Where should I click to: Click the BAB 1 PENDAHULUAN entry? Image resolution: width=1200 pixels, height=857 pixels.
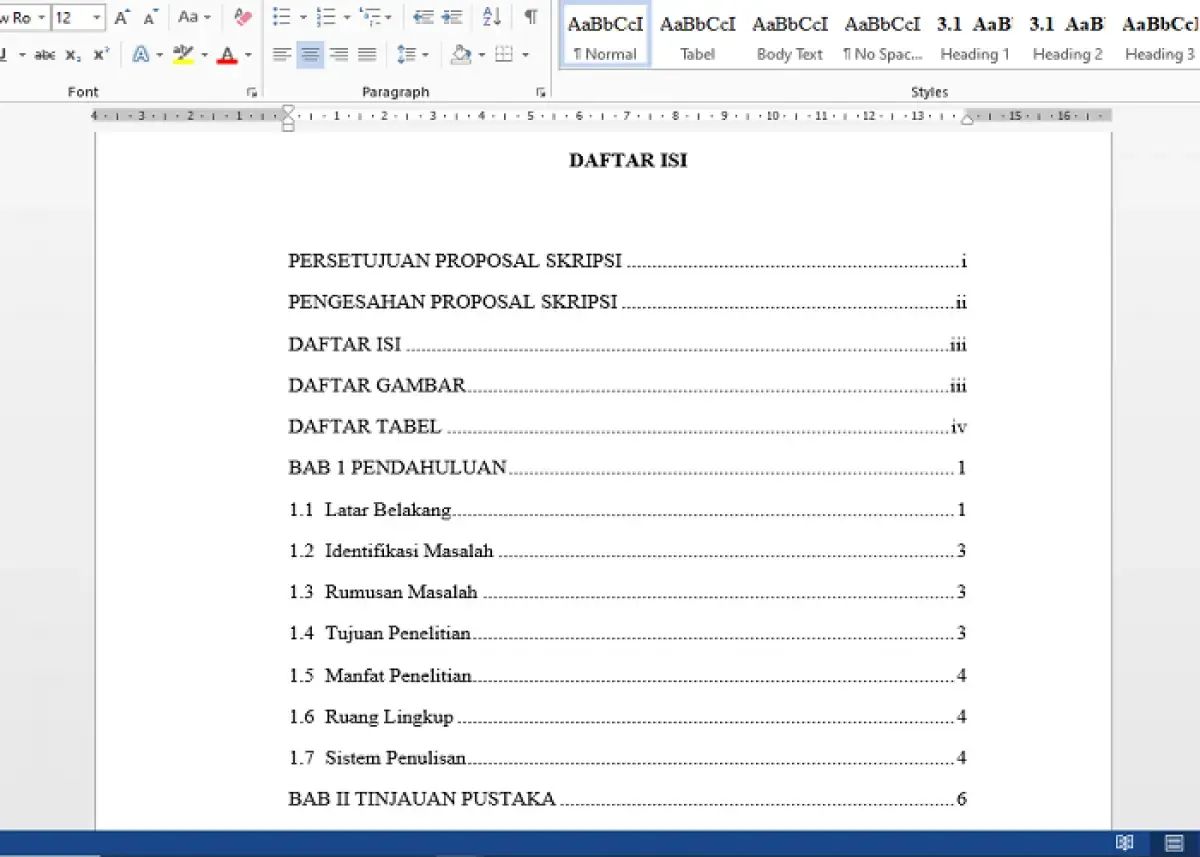(627, 467)
